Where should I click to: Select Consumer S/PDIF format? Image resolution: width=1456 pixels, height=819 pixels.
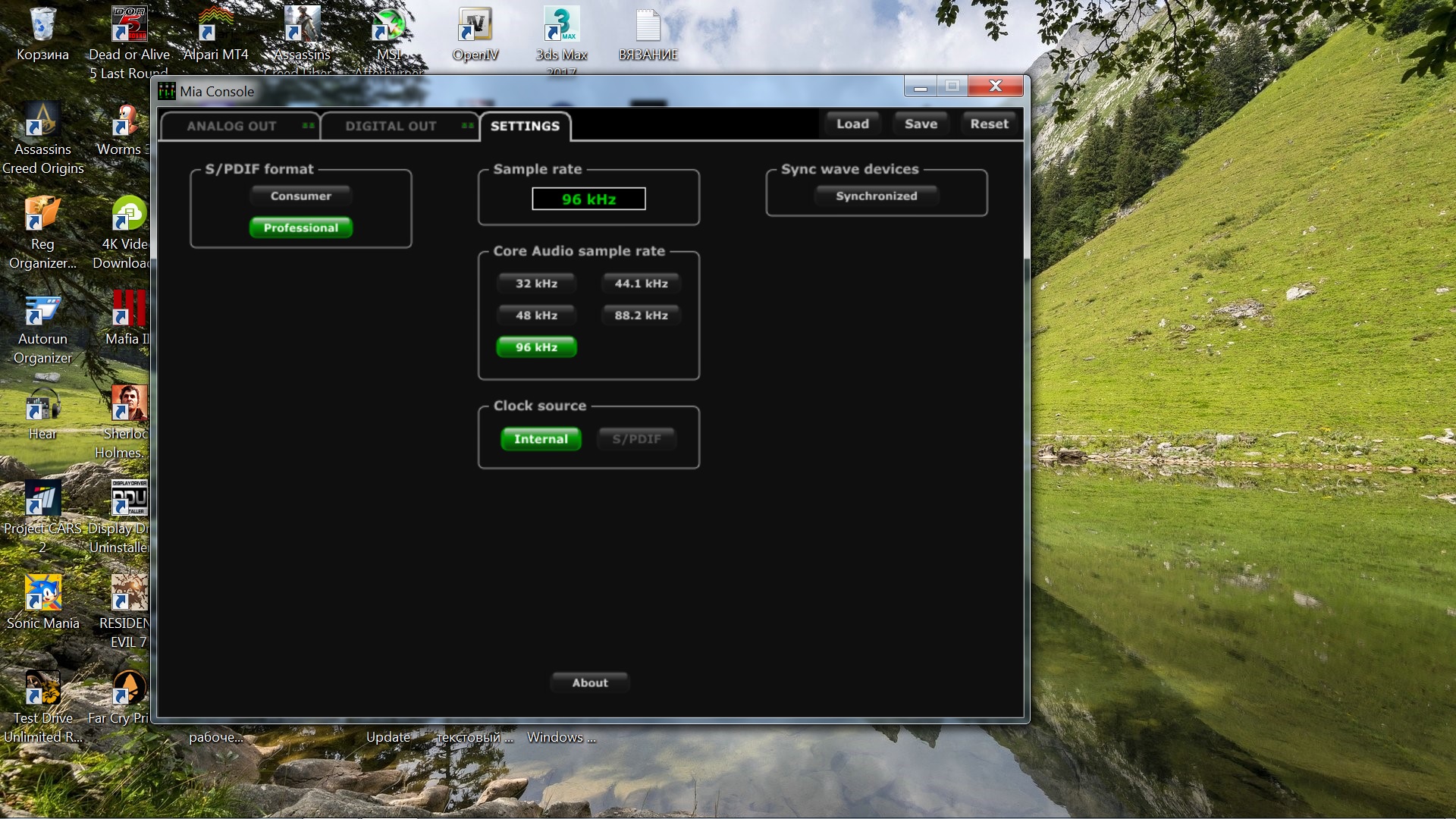301,196
